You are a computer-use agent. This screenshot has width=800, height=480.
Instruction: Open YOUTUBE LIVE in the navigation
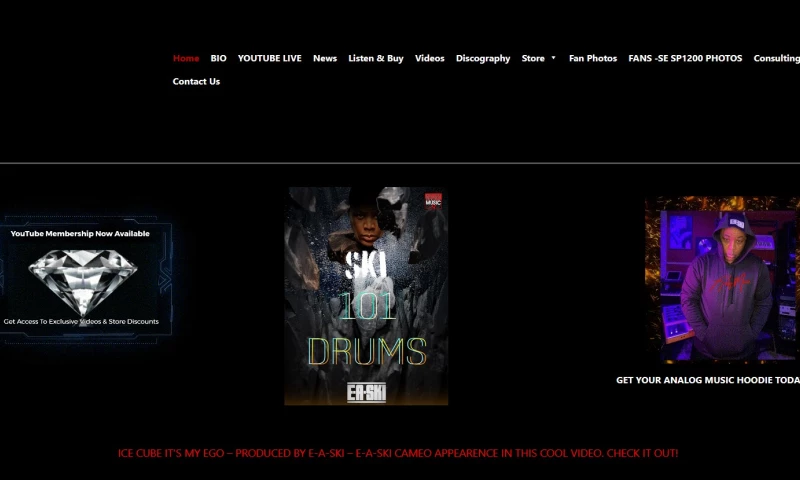269,58
